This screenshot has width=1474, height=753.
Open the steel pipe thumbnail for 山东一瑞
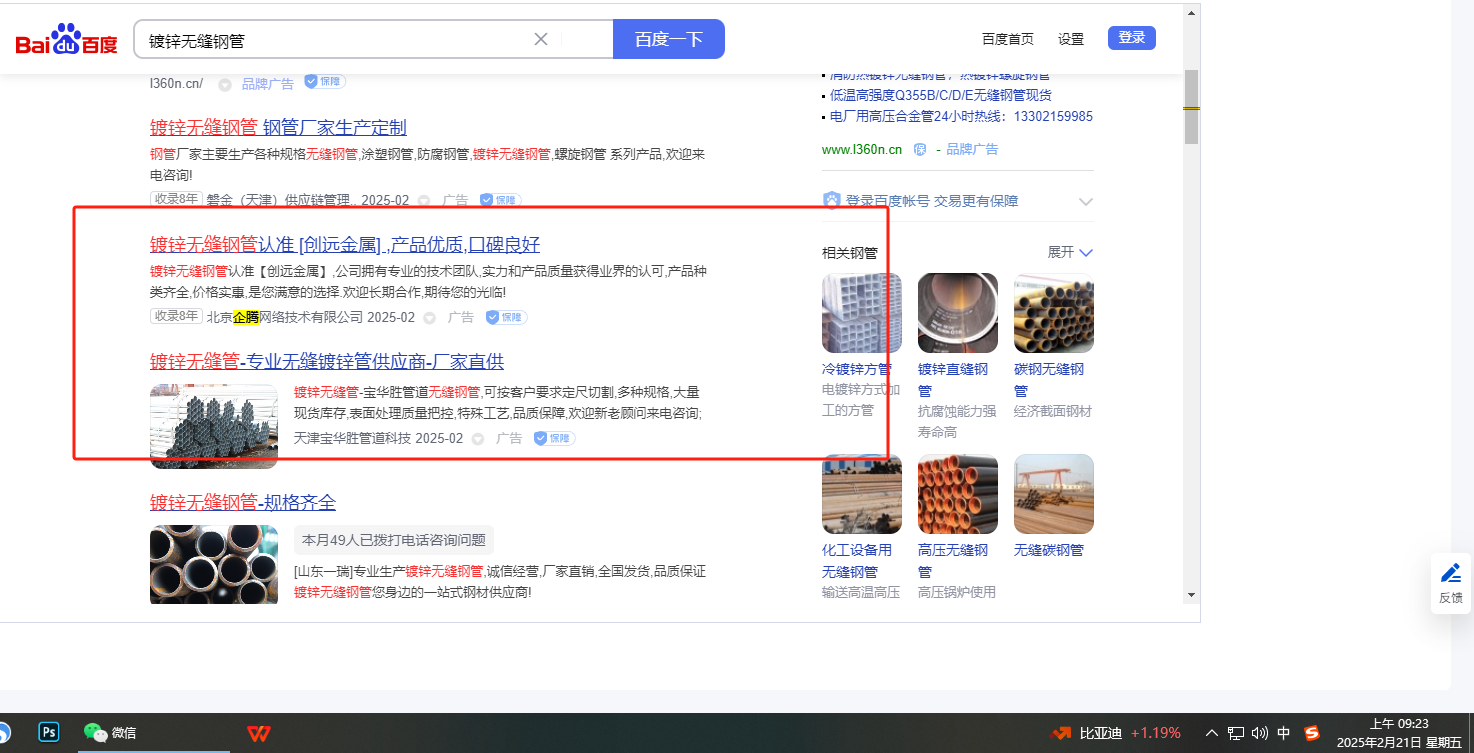click(214, 564)
